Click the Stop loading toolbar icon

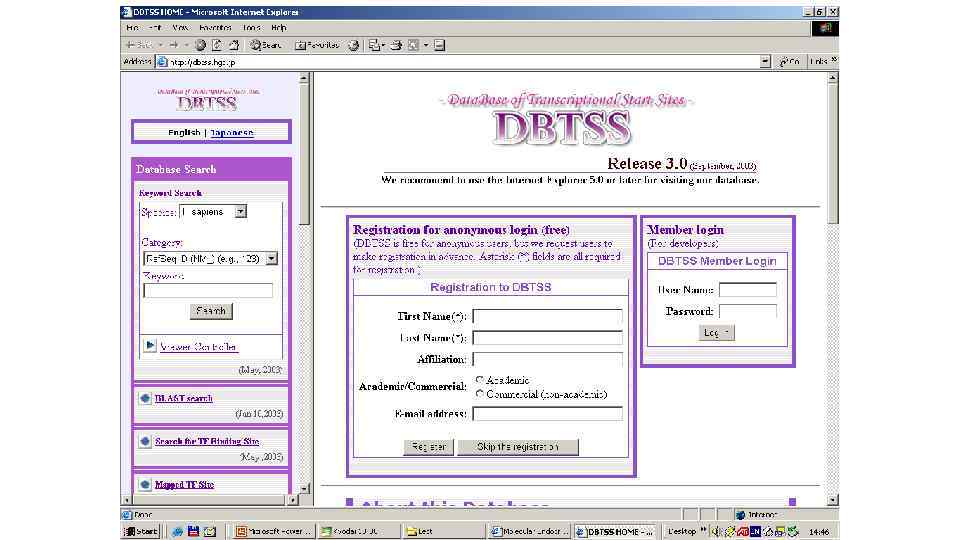(200, 45)
